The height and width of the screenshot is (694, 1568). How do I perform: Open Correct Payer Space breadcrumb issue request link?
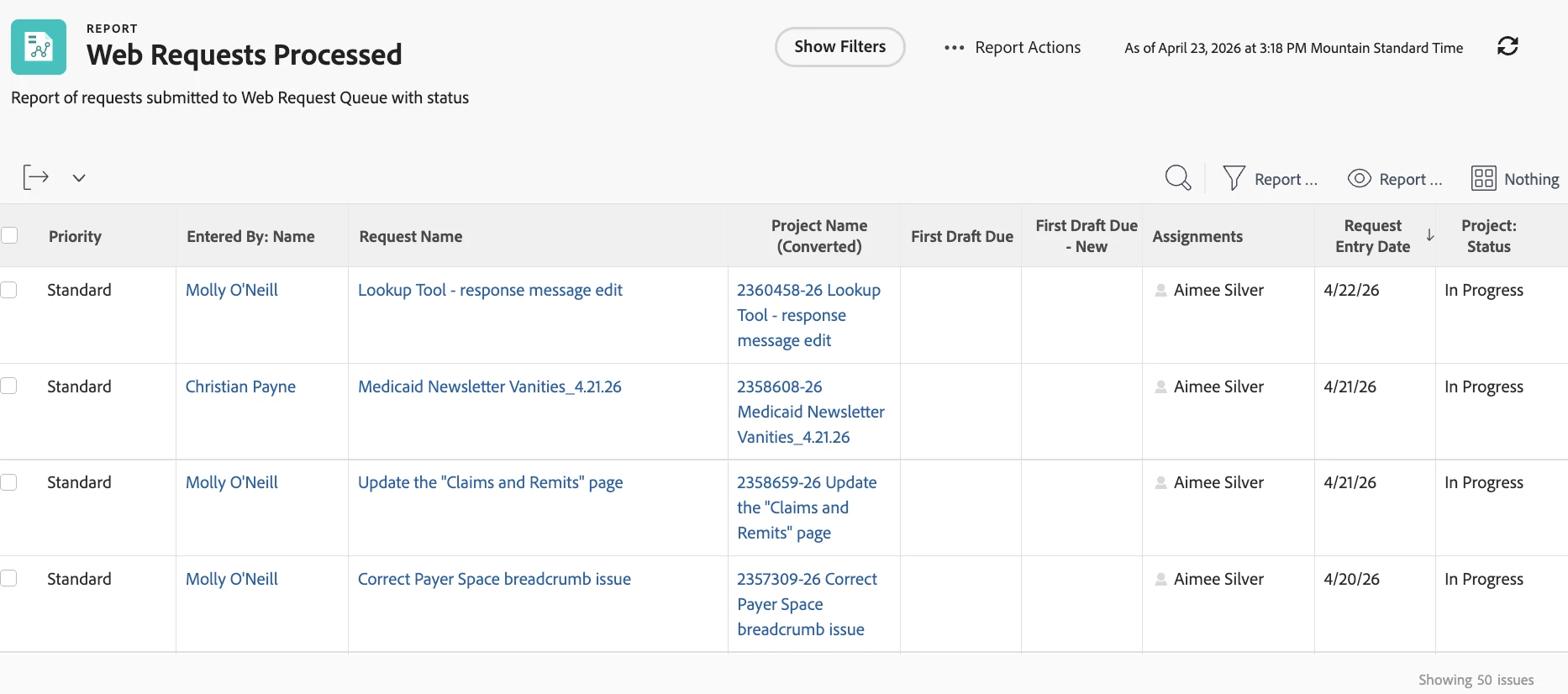pyautogui.click(x=494, y=579)
